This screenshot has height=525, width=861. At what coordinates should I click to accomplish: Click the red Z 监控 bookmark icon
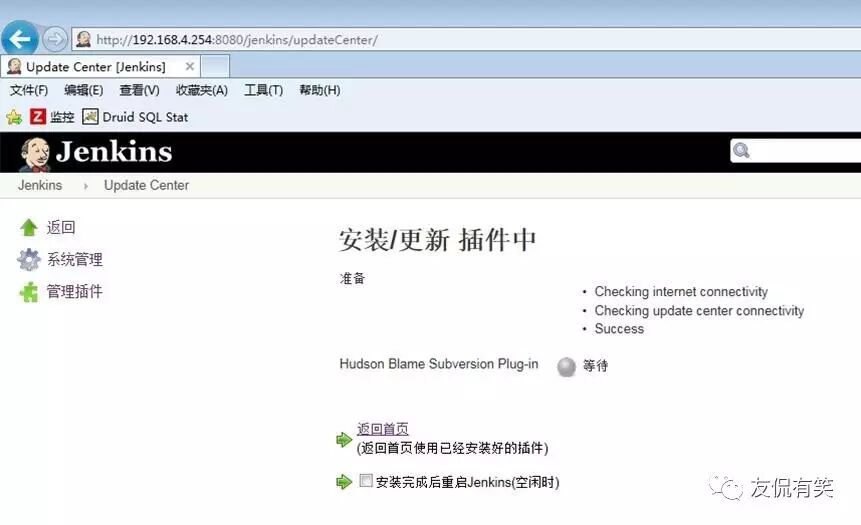[38, 116]
